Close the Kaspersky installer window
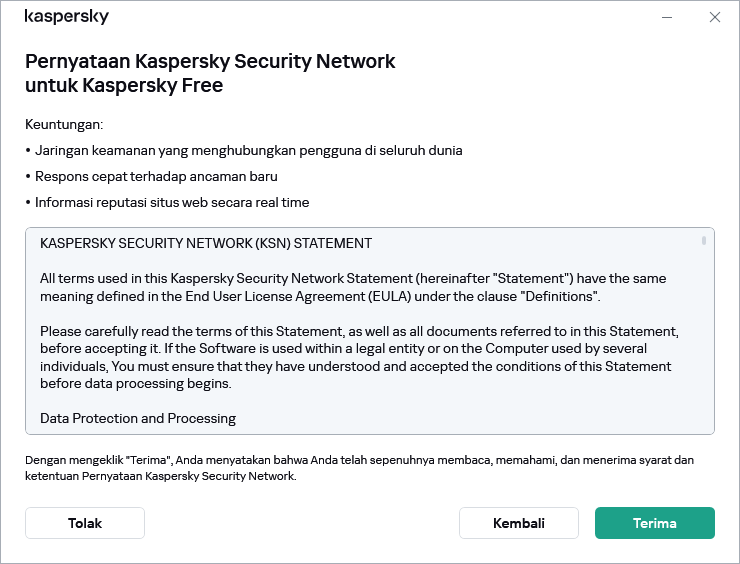Image resolution: width=740 pixels, height=564 pixels. coord(714,17)
